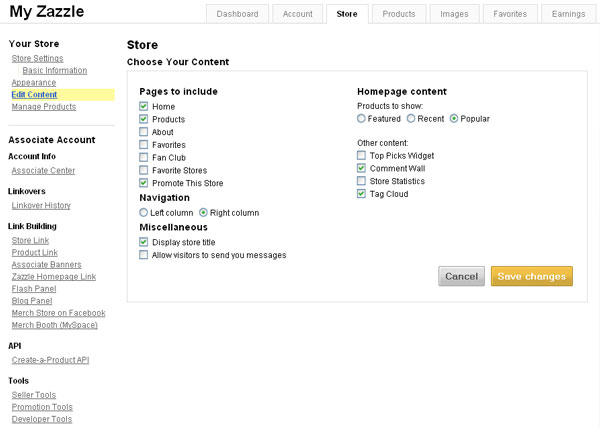Uncheck the Tag Cloud checkbox

click(361, 194)
